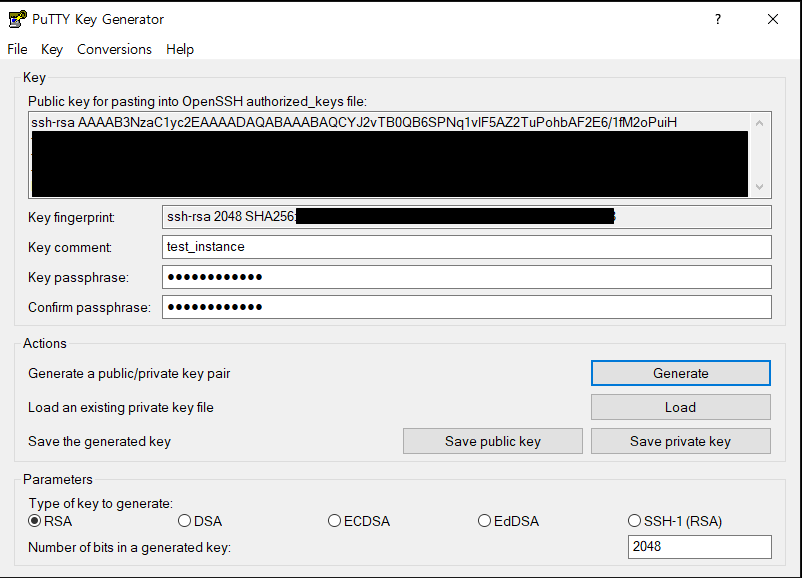
Task: Open the Key menu
Action: coord(52,49)
